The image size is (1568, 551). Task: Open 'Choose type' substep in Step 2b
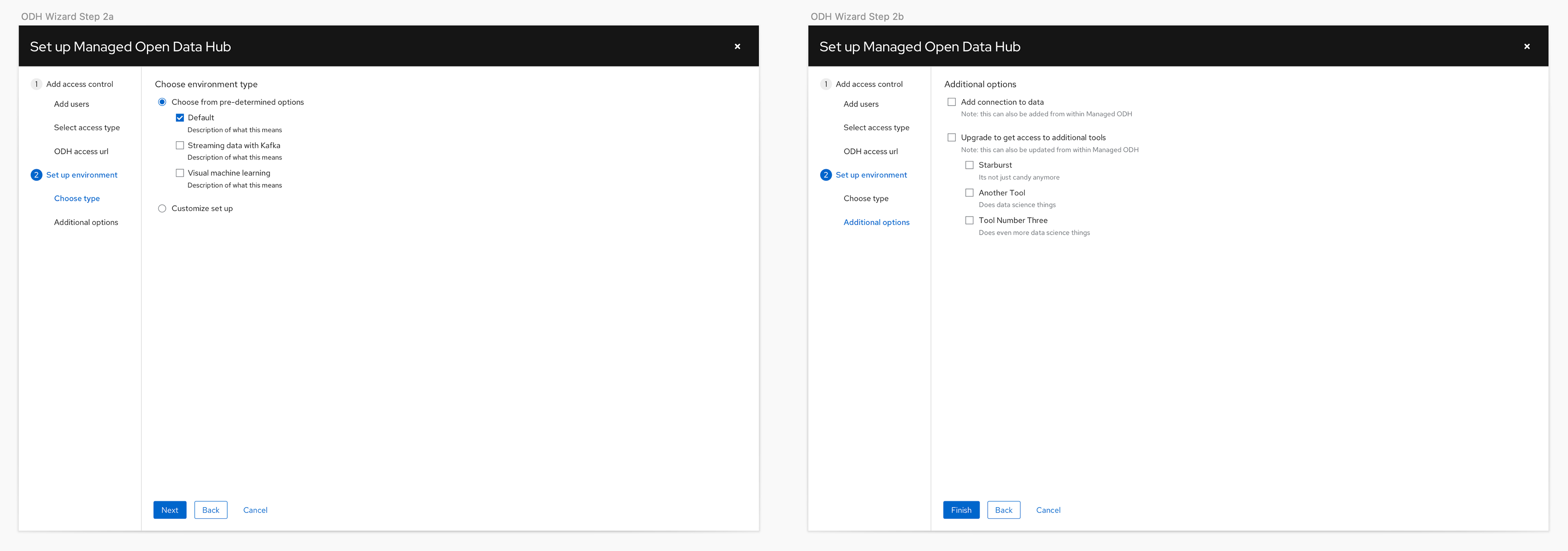click(866, 199)
